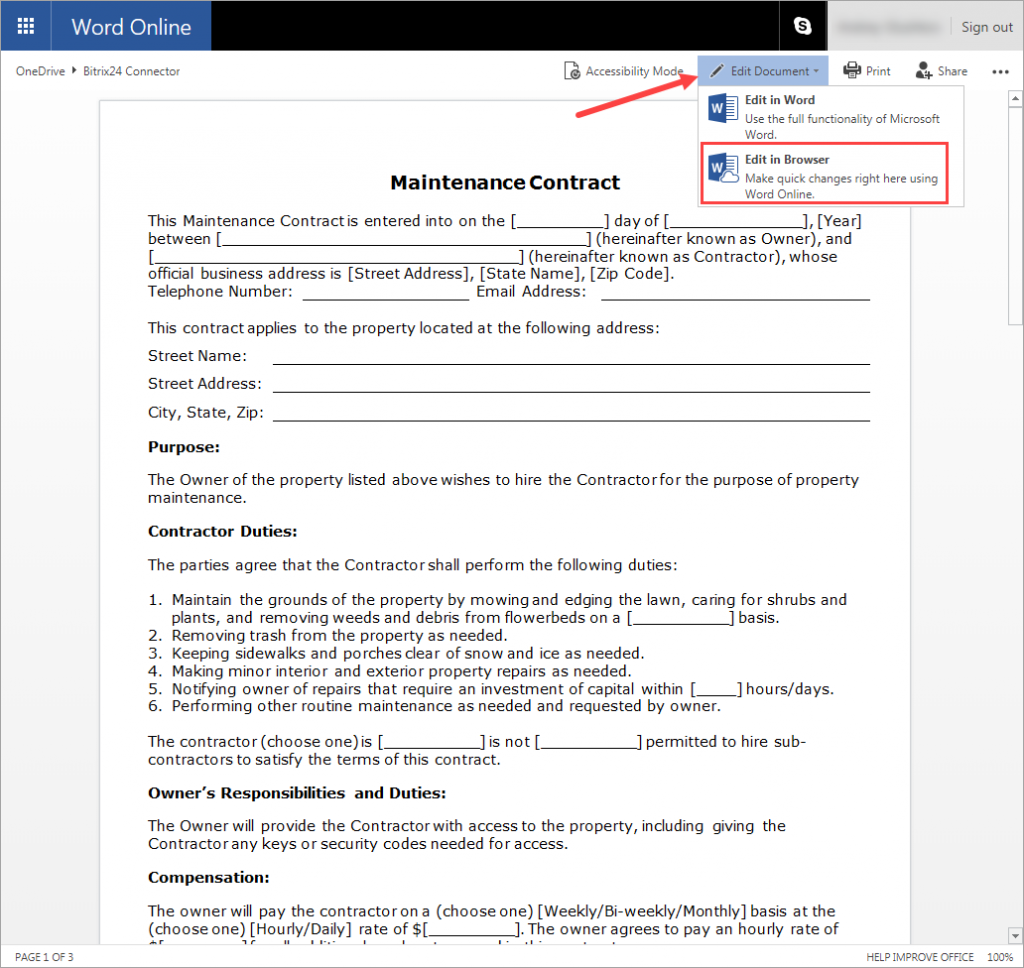Click the Compensation: heading
The width and height of the screenshot is (1024, 968).
tap(208, 877)
